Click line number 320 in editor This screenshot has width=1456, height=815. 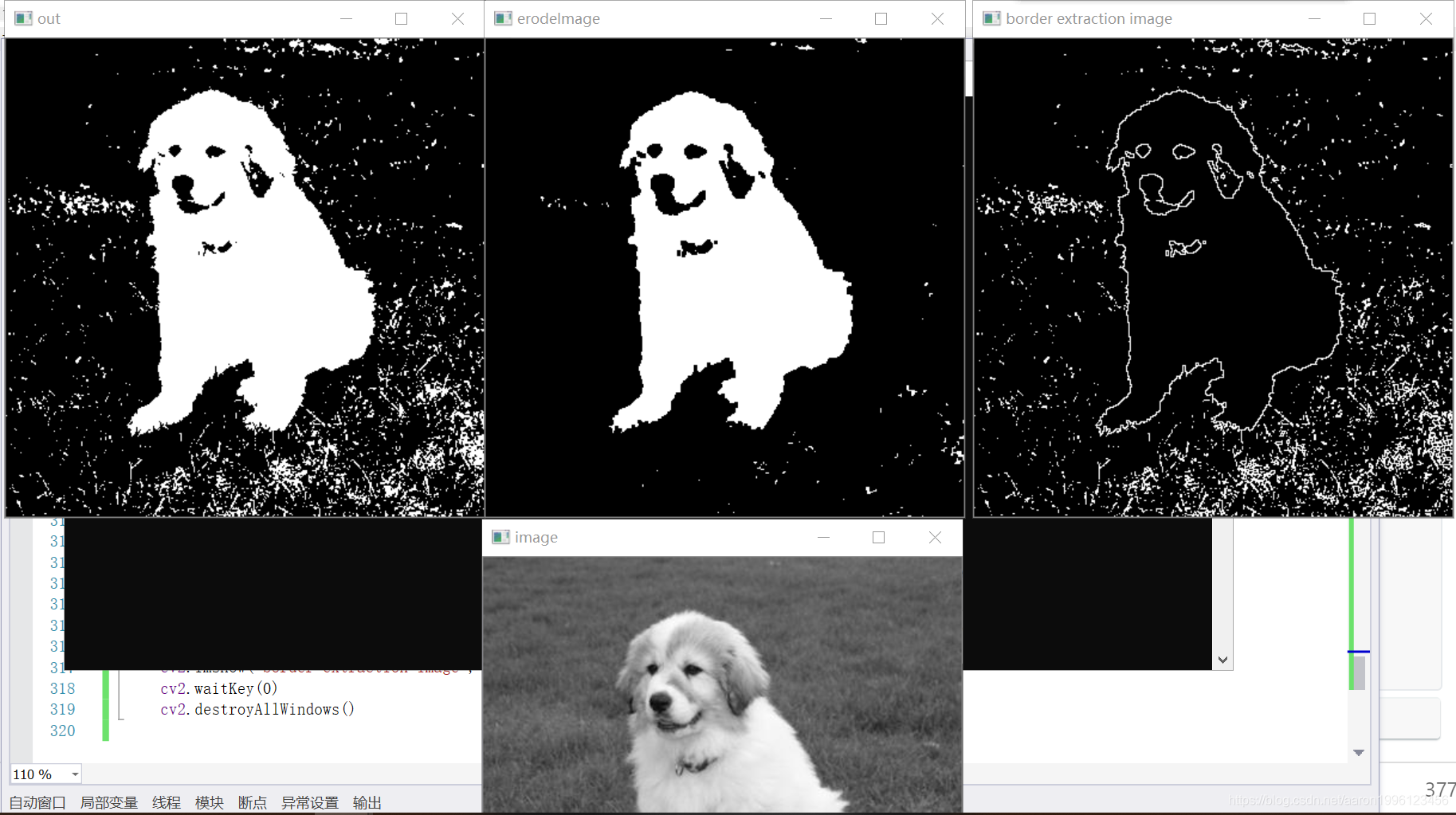point(62,731)
